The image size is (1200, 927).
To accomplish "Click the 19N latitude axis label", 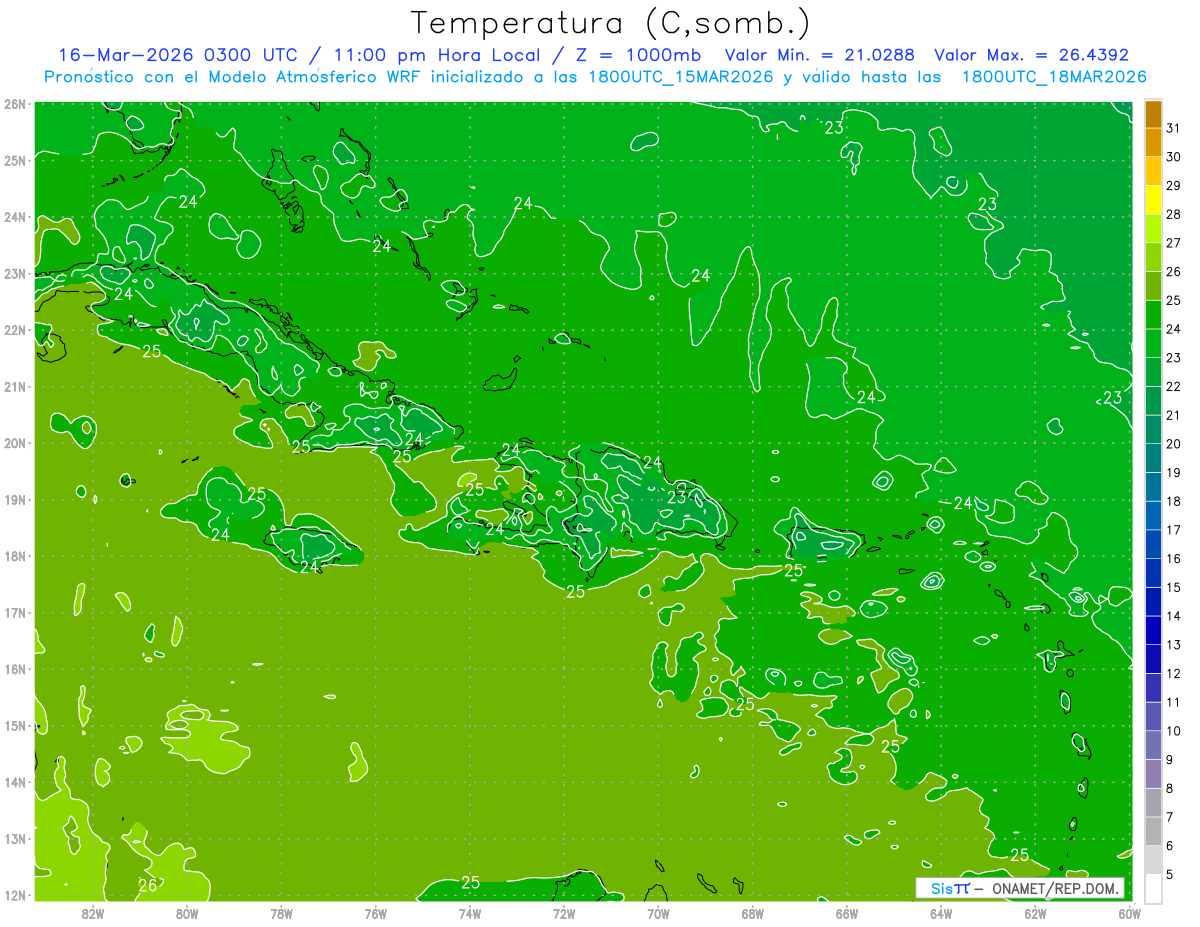I will point(14,499).
